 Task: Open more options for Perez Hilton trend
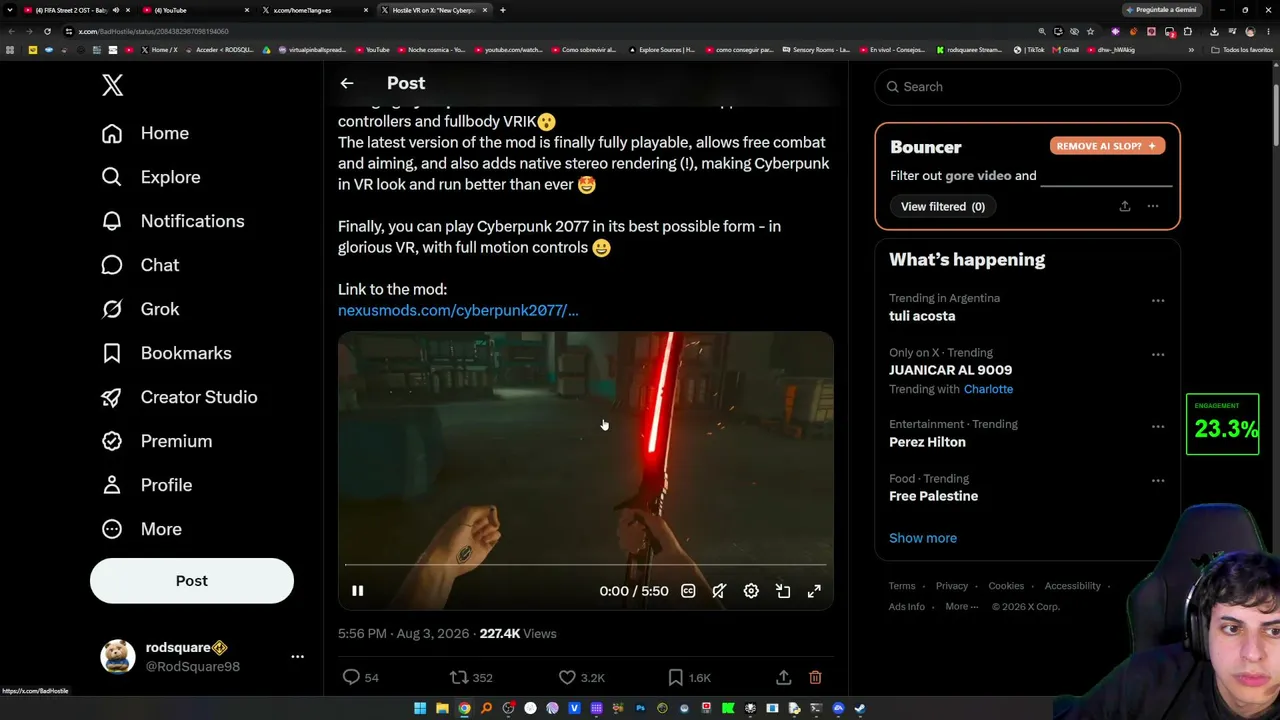click(x=1158, y=426)
